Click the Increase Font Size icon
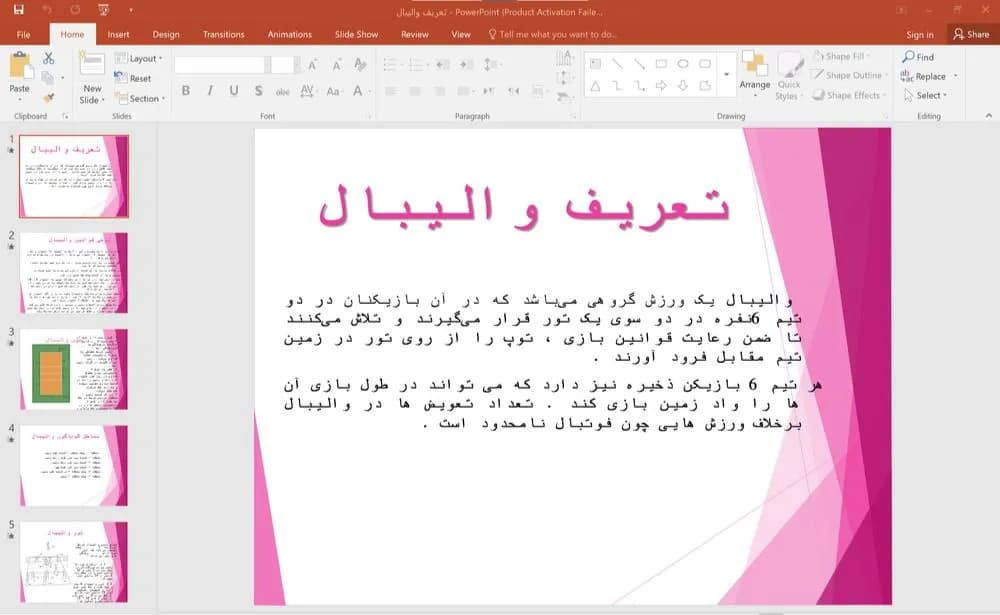Screen dimensions: 1000x615 [x=312, y=64]
